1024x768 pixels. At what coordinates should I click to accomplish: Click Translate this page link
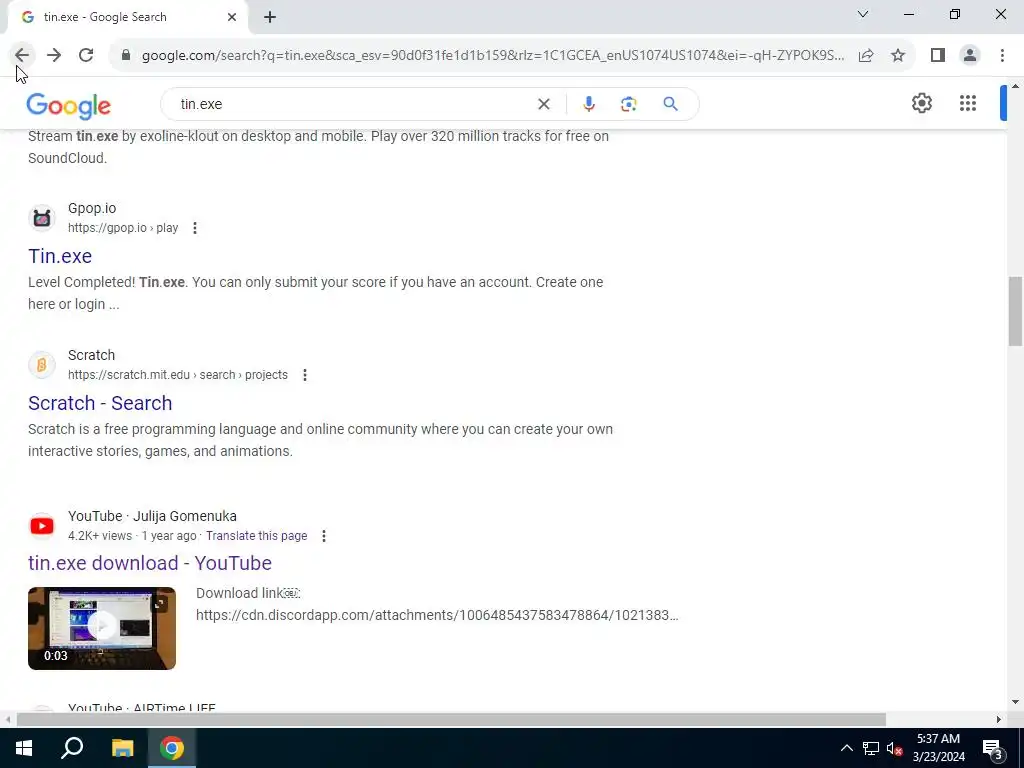tap(257, 536)
